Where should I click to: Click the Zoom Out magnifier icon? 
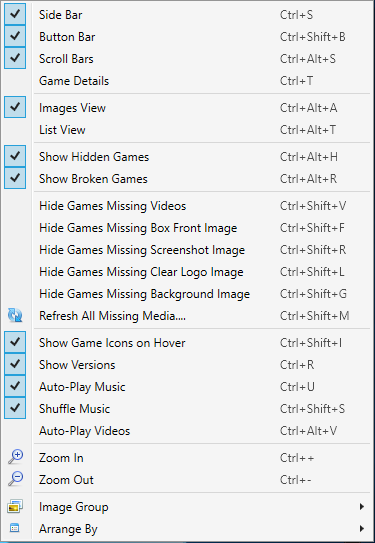pyautogui.click(x=15, y=479)
